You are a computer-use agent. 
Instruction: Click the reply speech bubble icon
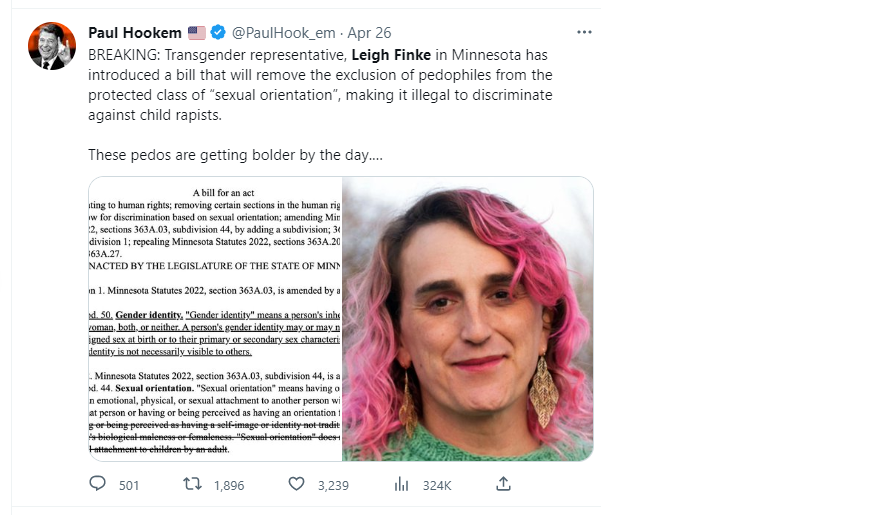point(98,484)
